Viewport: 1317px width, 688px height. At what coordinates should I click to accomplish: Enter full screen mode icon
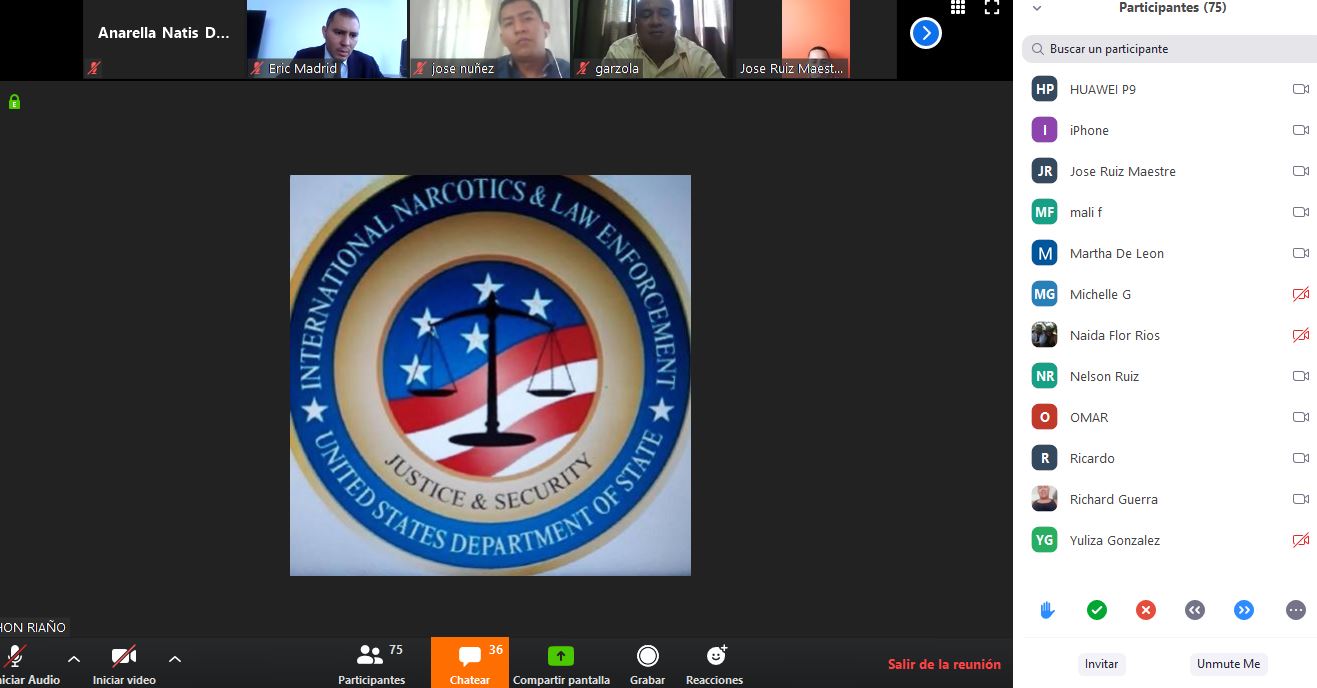coord(992,7)
